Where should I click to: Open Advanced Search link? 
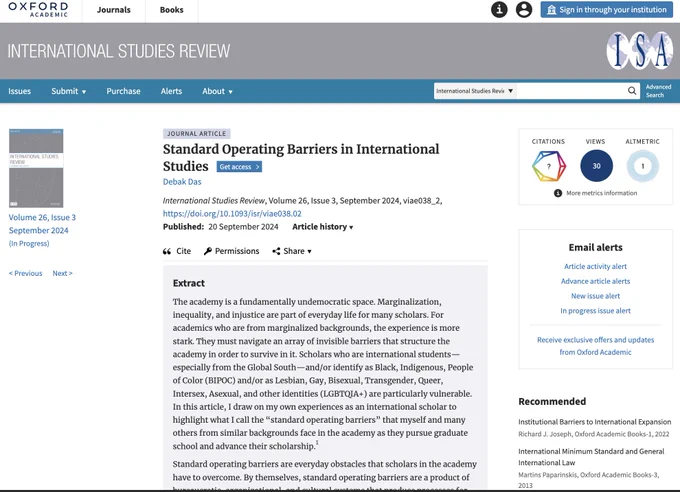pos(658,91)
